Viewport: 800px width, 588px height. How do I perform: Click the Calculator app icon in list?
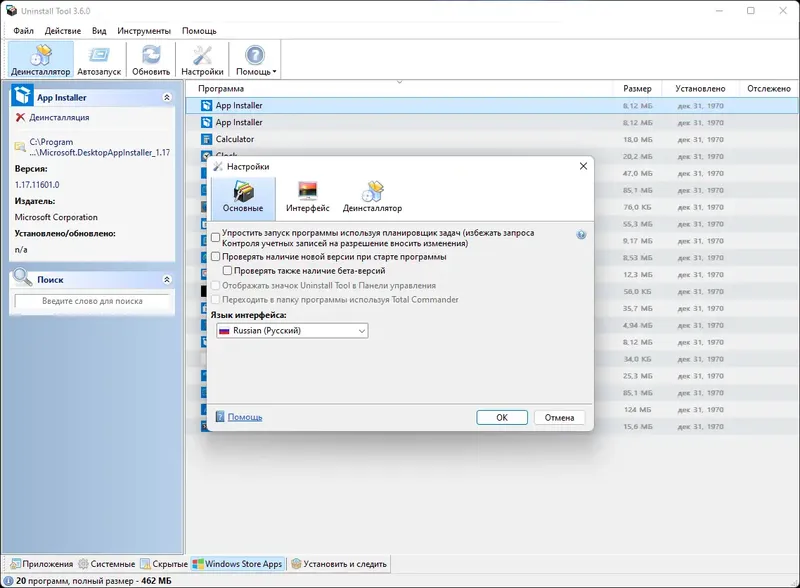coord(207,139)
